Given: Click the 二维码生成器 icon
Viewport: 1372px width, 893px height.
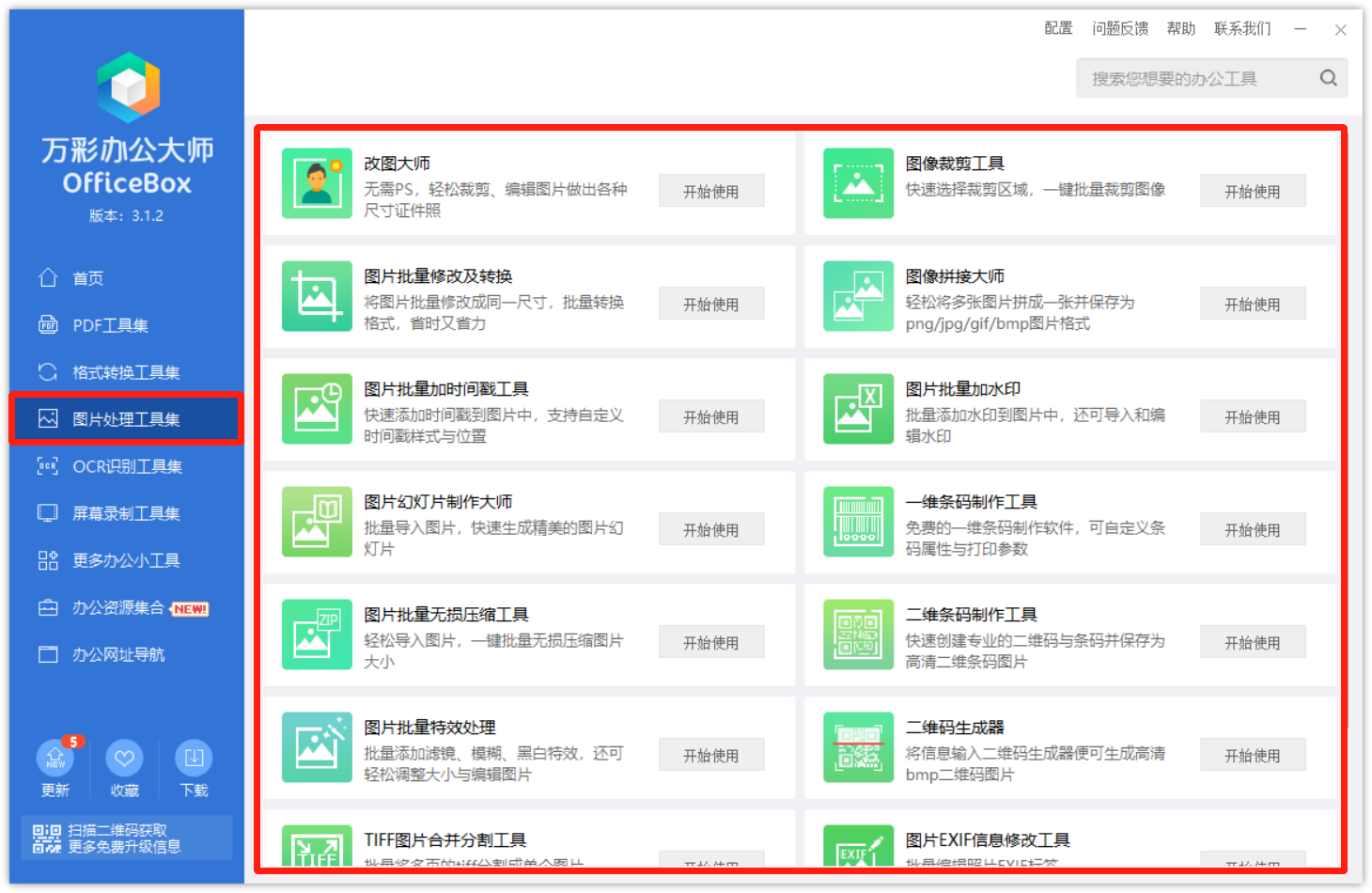Looking at the screenshot, I should [x=858, y=747].
